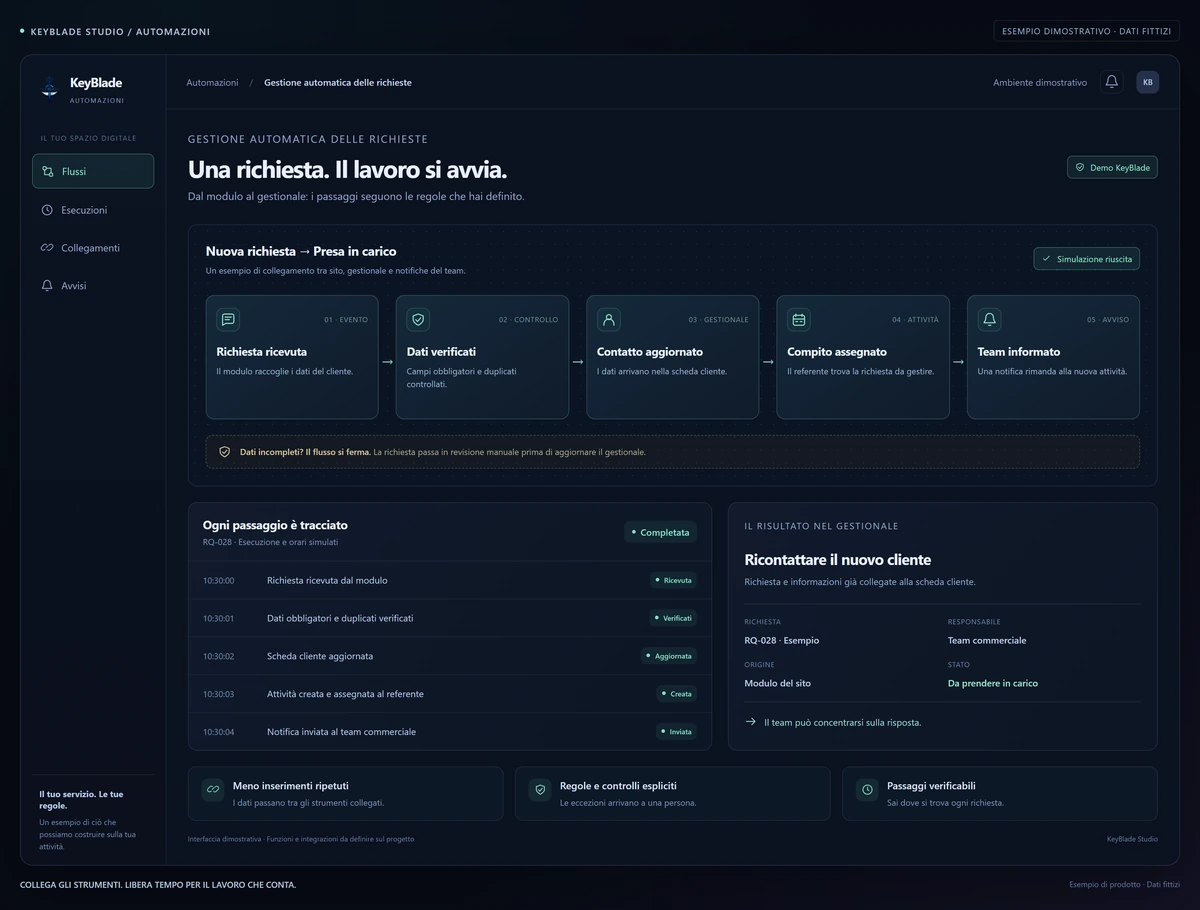This screenshot has height=910, width=1200.
Task: Click the Aggiornata status tag
Action: click(669, 656)
